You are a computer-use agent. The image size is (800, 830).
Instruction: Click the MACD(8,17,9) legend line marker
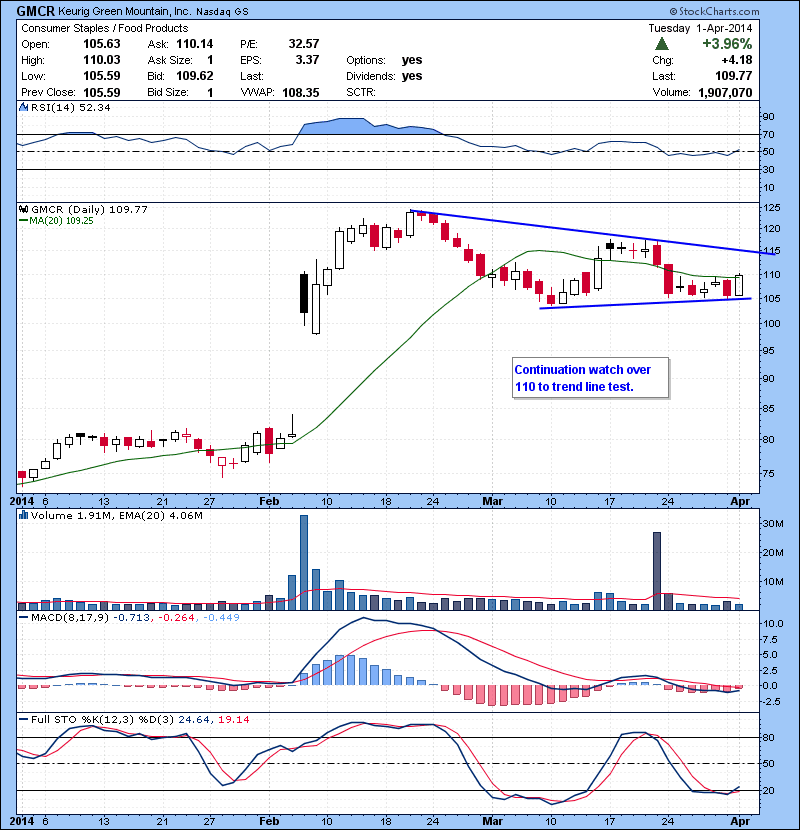(23, 617)
